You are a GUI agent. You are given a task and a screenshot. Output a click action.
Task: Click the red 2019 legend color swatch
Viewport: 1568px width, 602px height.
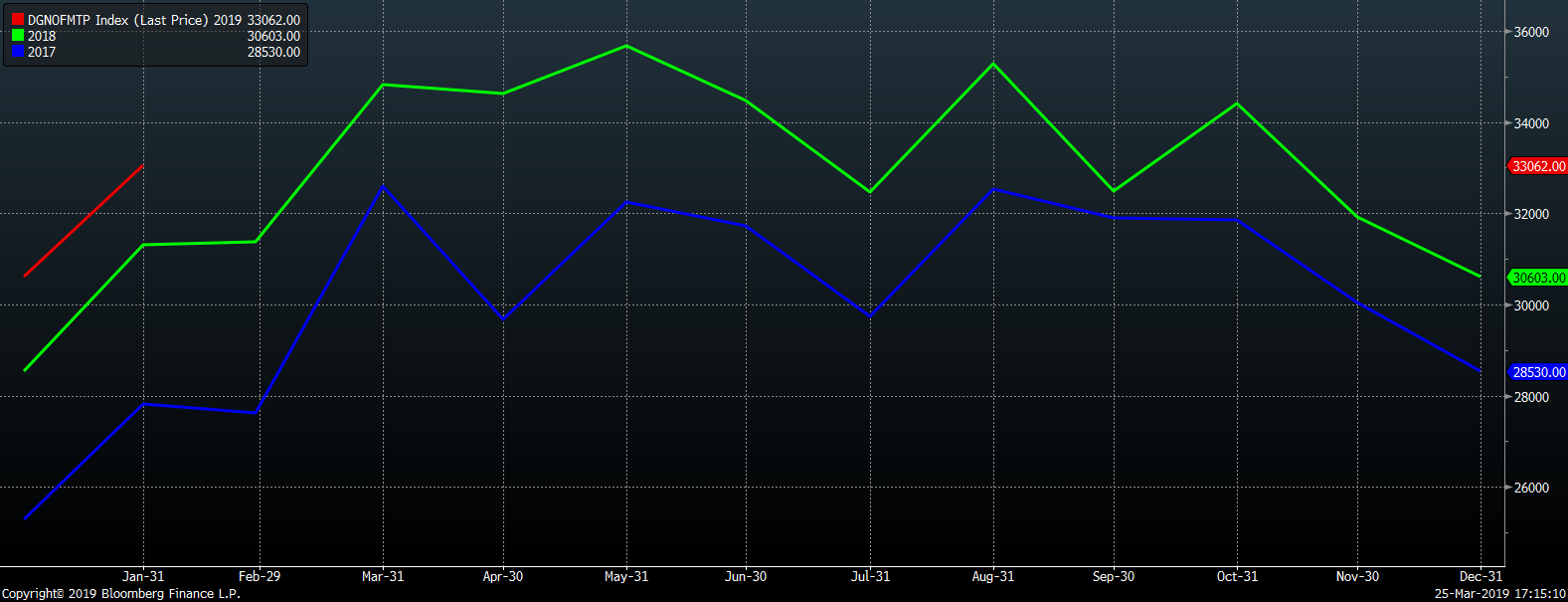pyautogui.click(x=18, y=20)
